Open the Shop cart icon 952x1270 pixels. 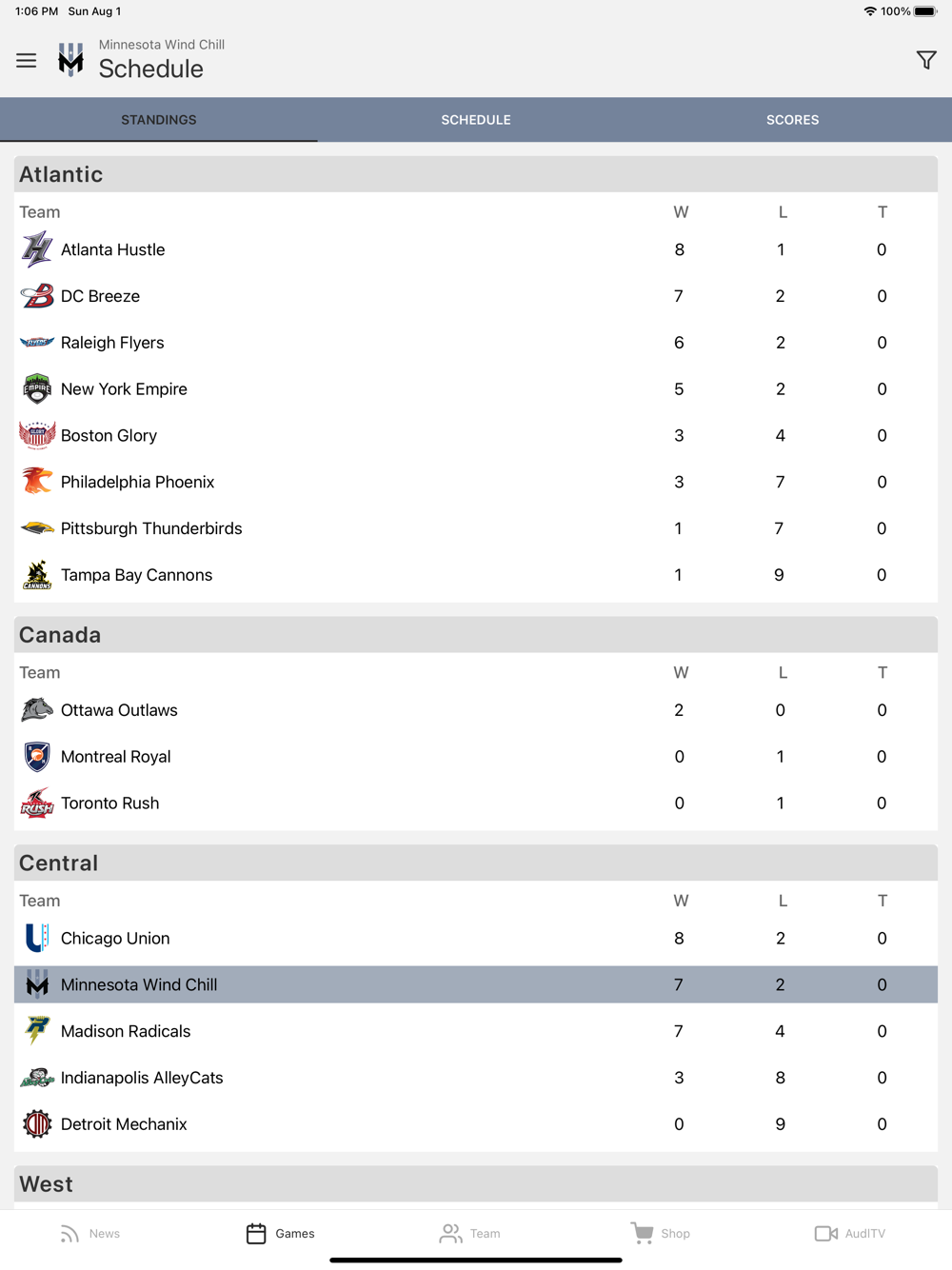click(x=643, y=1233)
